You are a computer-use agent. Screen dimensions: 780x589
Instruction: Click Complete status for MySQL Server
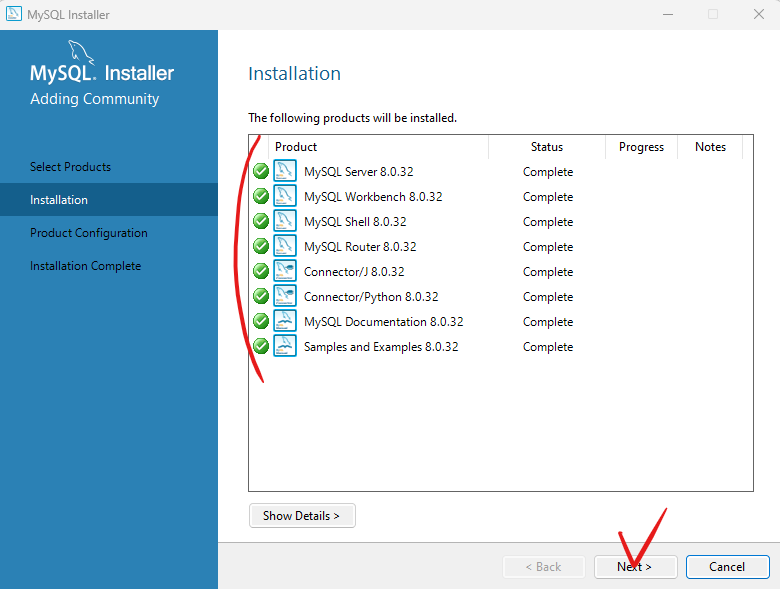548,172
